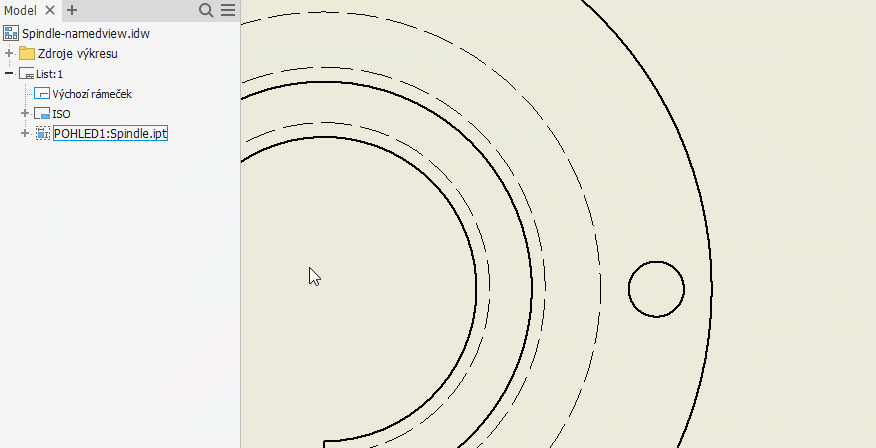The width and height of the screenshot is (876, 448).
Task: Select the POHLED1:Spindle.ipt name field
Action: coord(111,134)
